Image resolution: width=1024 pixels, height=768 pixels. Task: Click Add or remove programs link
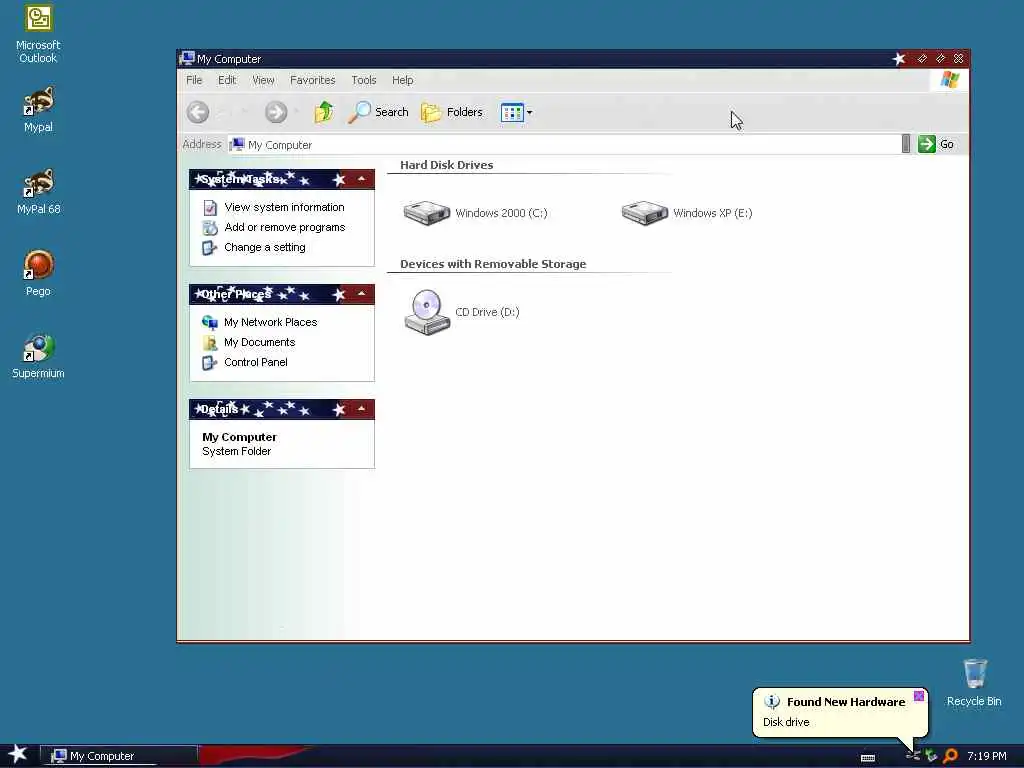click(285, 227)
